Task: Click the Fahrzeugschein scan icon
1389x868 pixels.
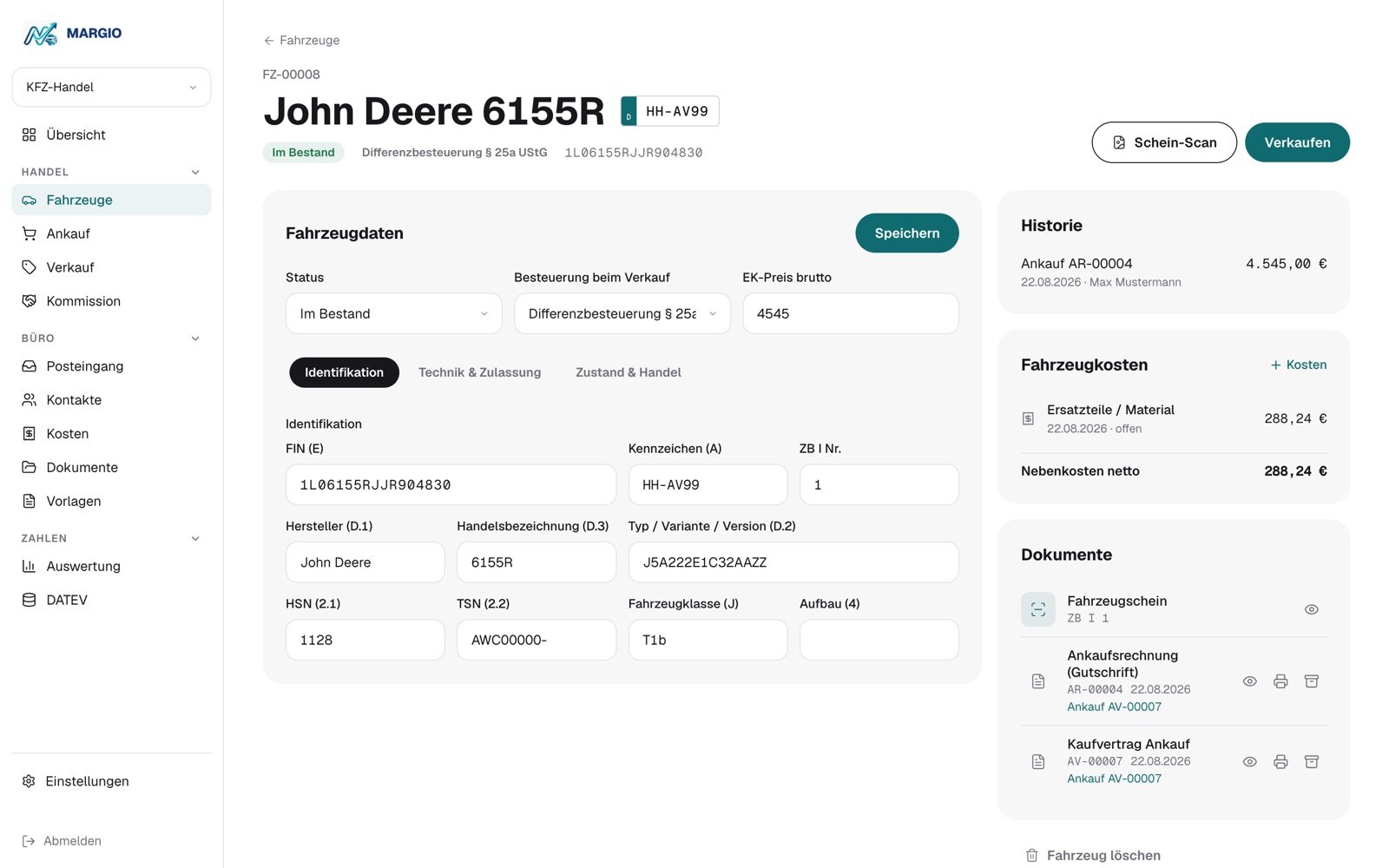Action: tap(1038, 609)
